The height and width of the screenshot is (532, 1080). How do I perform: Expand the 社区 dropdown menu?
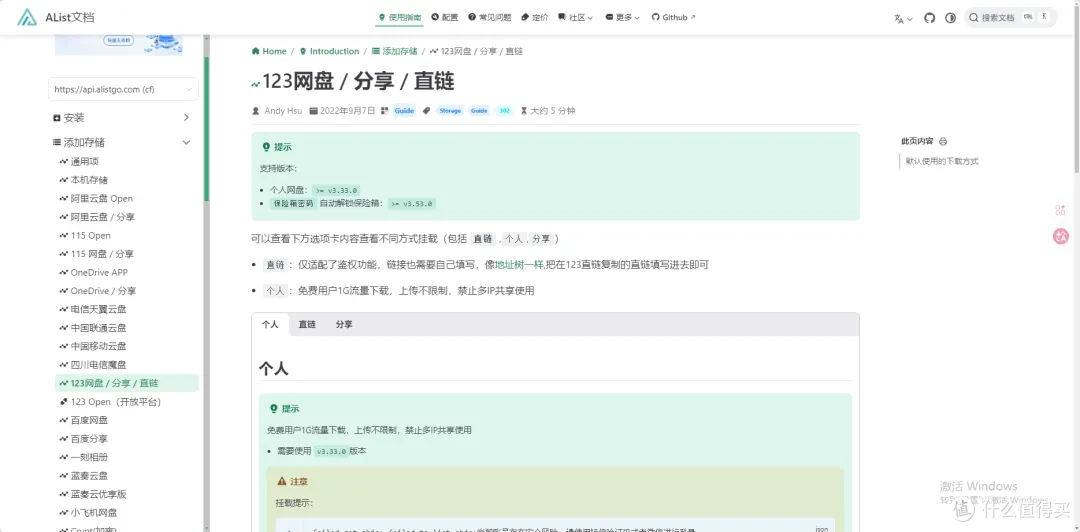click(x=575, y=17)
